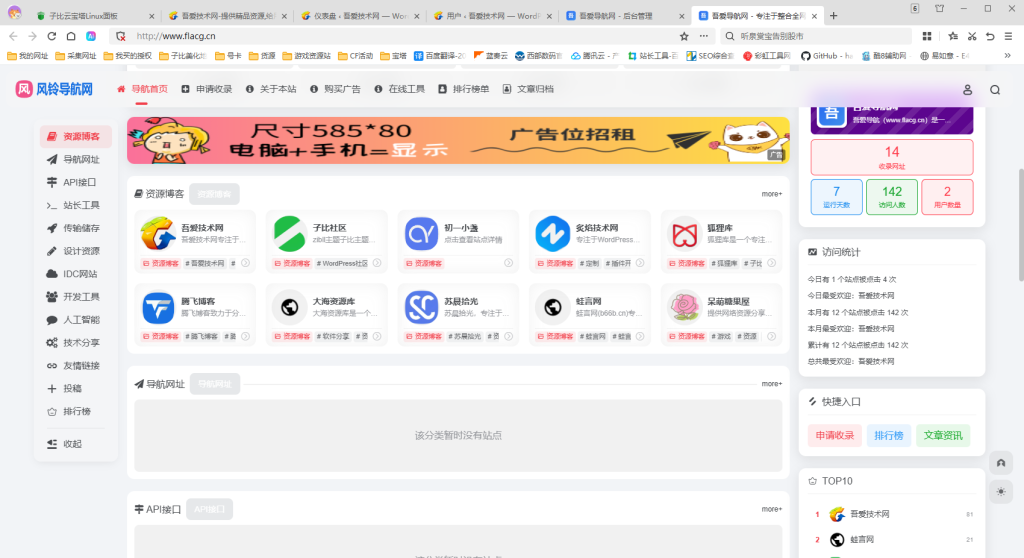This screenshot has width=1024, height=558.
Task: Open 吾爱技术网 site card icon
Action: coord(158,234)
